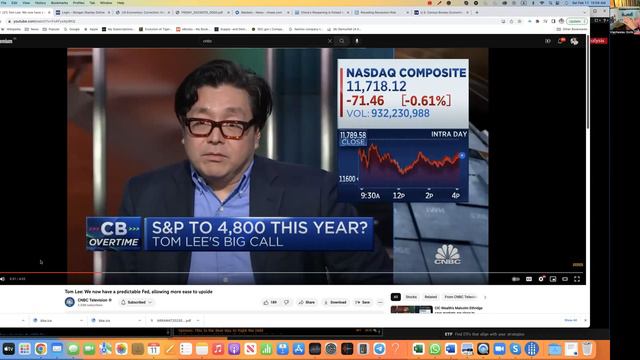Open the Bookmarks menu in menu bar
The height and width of the screenshot is (360, 640).
coord(59,3)
